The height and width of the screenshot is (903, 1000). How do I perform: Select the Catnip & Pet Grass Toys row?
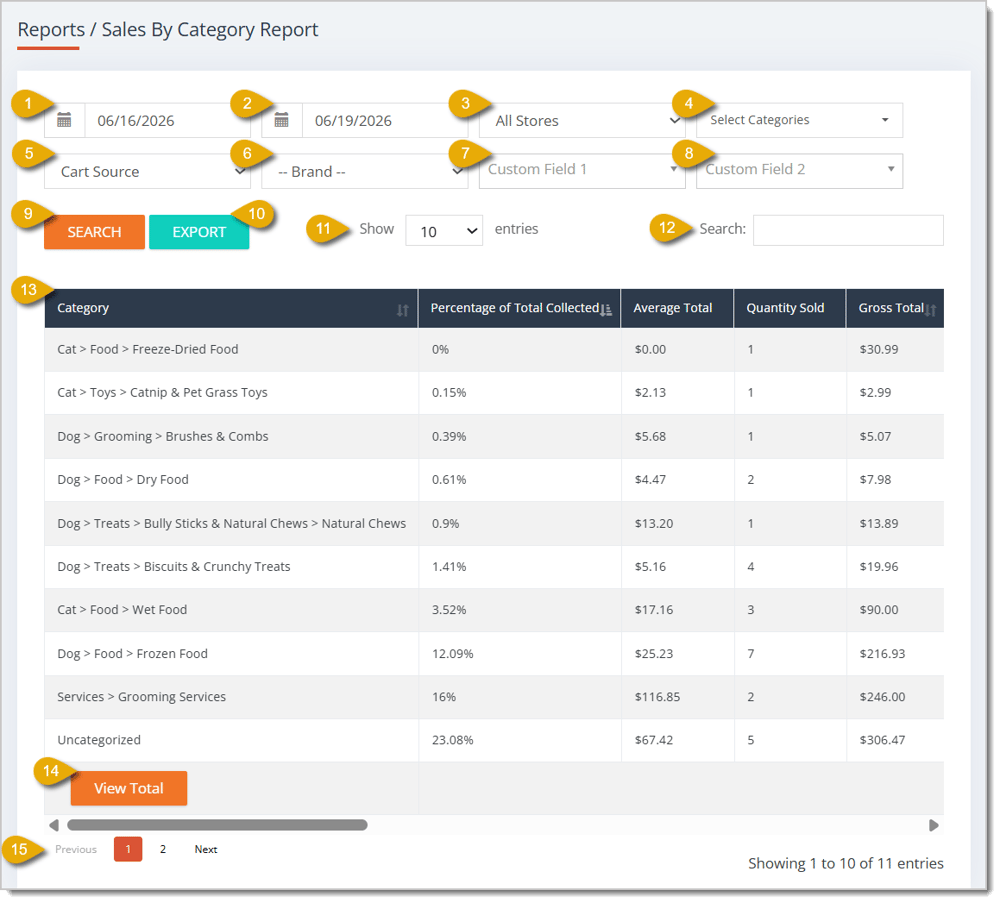point(494,393)
